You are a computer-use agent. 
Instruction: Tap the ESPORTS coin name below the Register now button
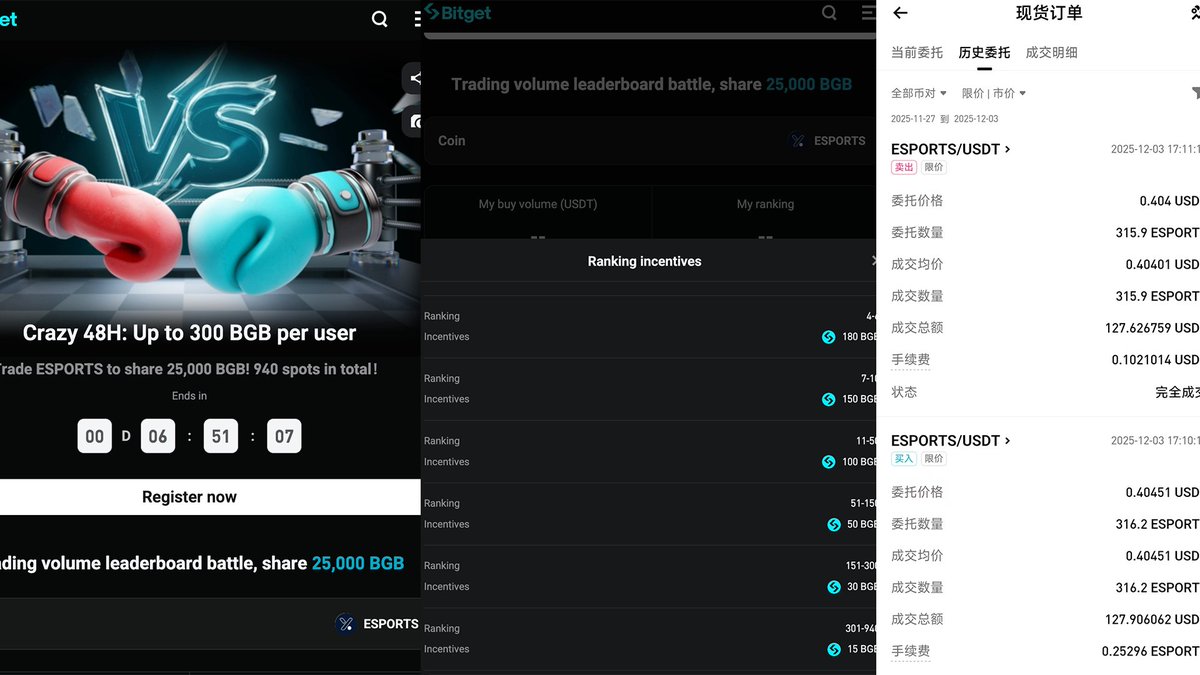pyautogui.click(x=391, y=624)
